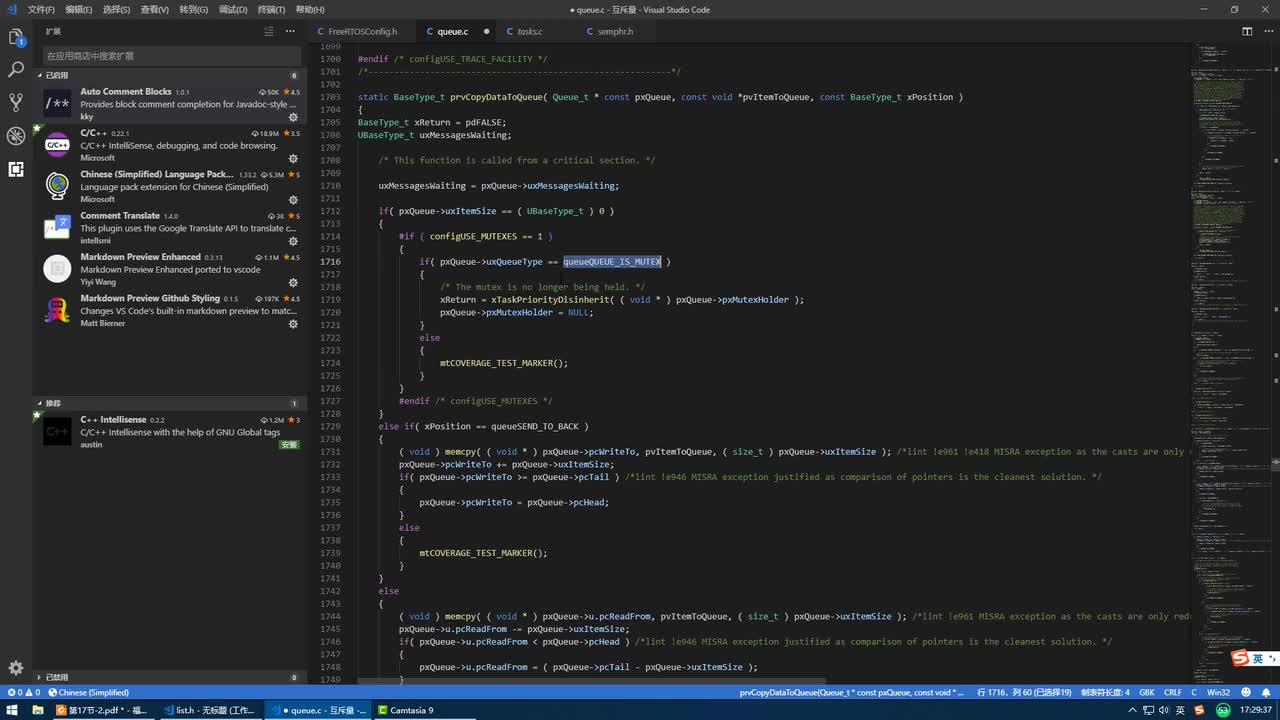Click prvCopyDataToQueue function scope in status bar
The image size is (1280, 720).
coord(852,692)
